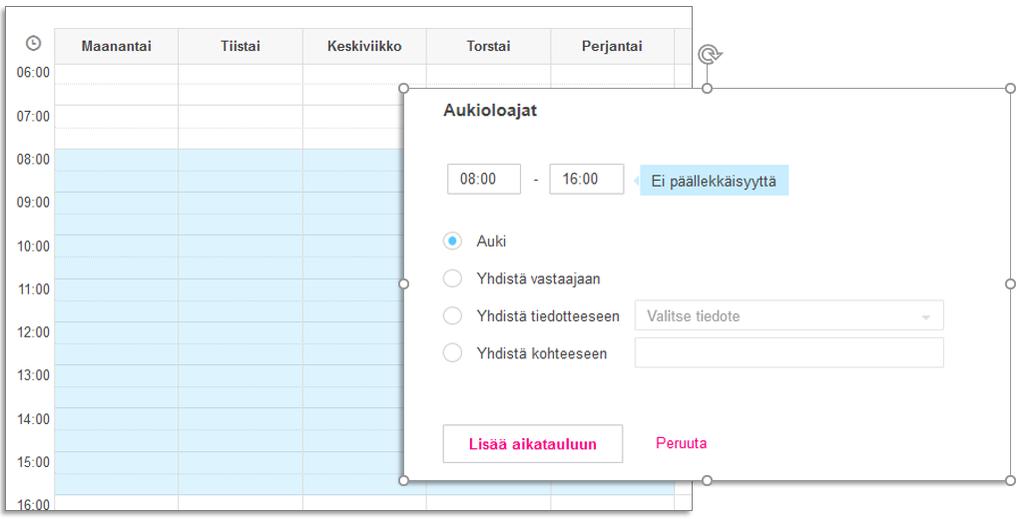Click the Tiistai column header
This screenshot has width=1023, height=519.
[240, 46]
